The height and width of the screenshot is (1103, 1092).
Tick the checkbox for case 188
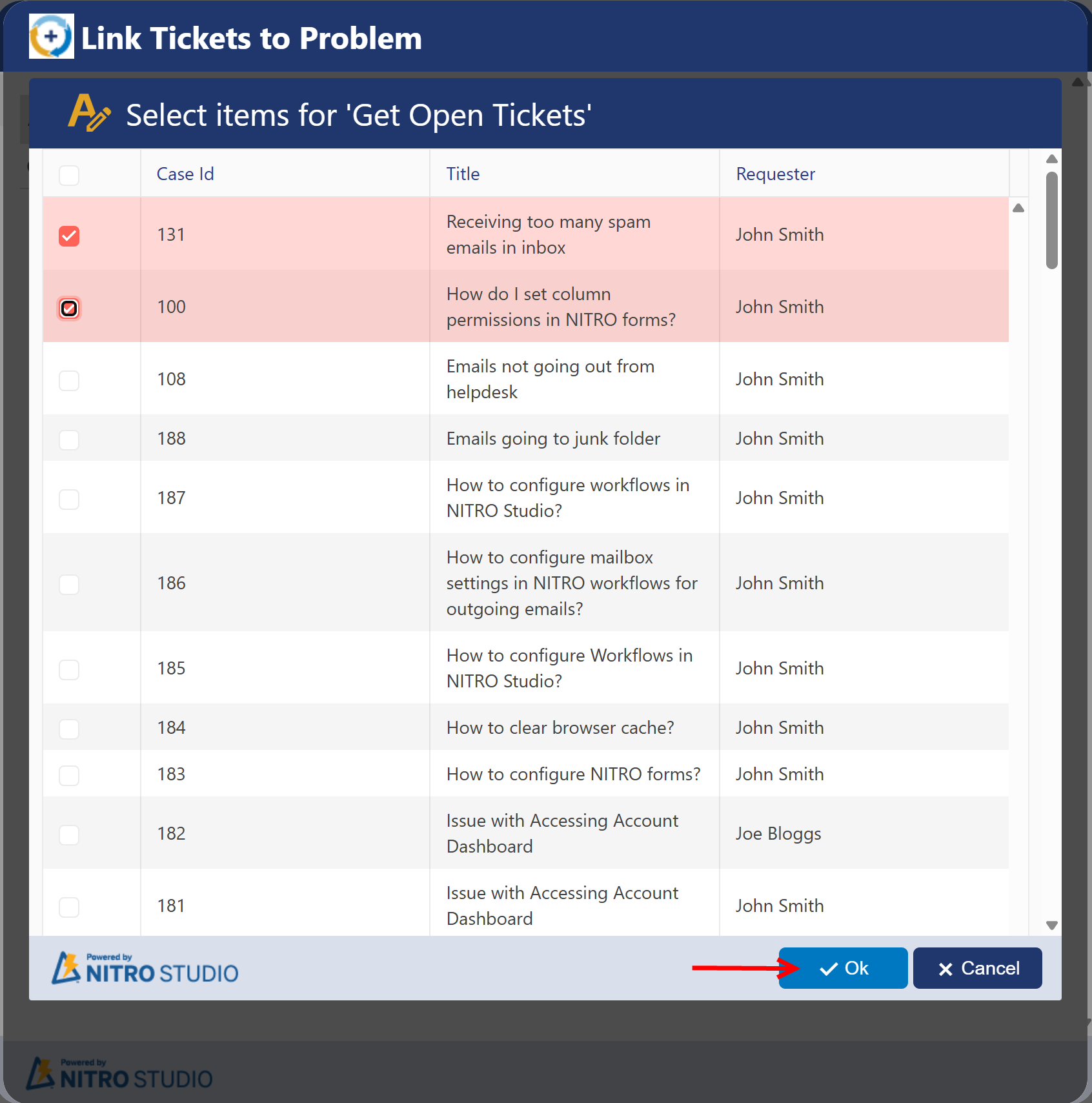(x=69, y=440)
